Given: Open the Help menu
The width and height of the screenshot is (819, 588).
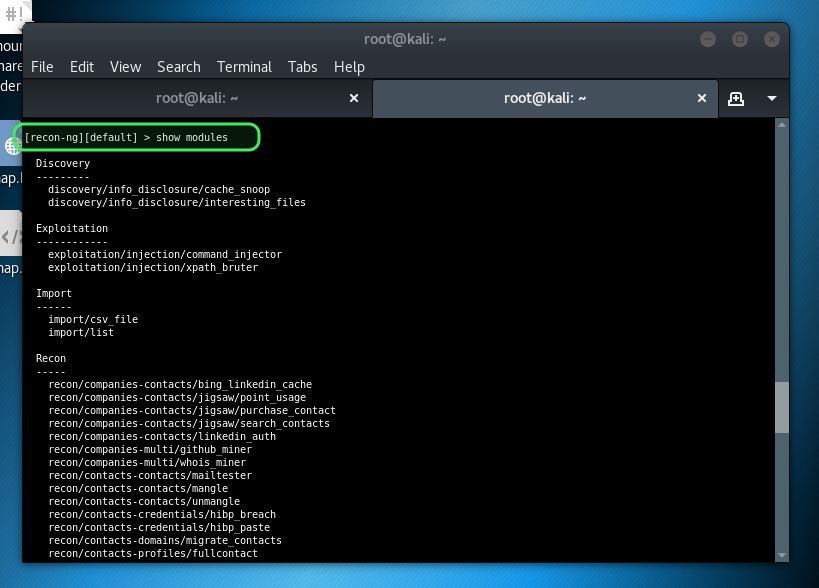Looking at the screenshot, I should 349,67.
